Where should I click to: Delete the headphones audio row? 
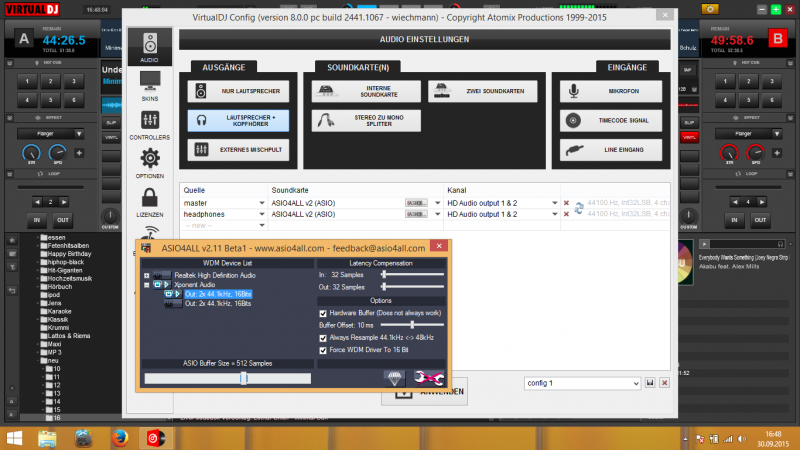click(x=566, y=214)
